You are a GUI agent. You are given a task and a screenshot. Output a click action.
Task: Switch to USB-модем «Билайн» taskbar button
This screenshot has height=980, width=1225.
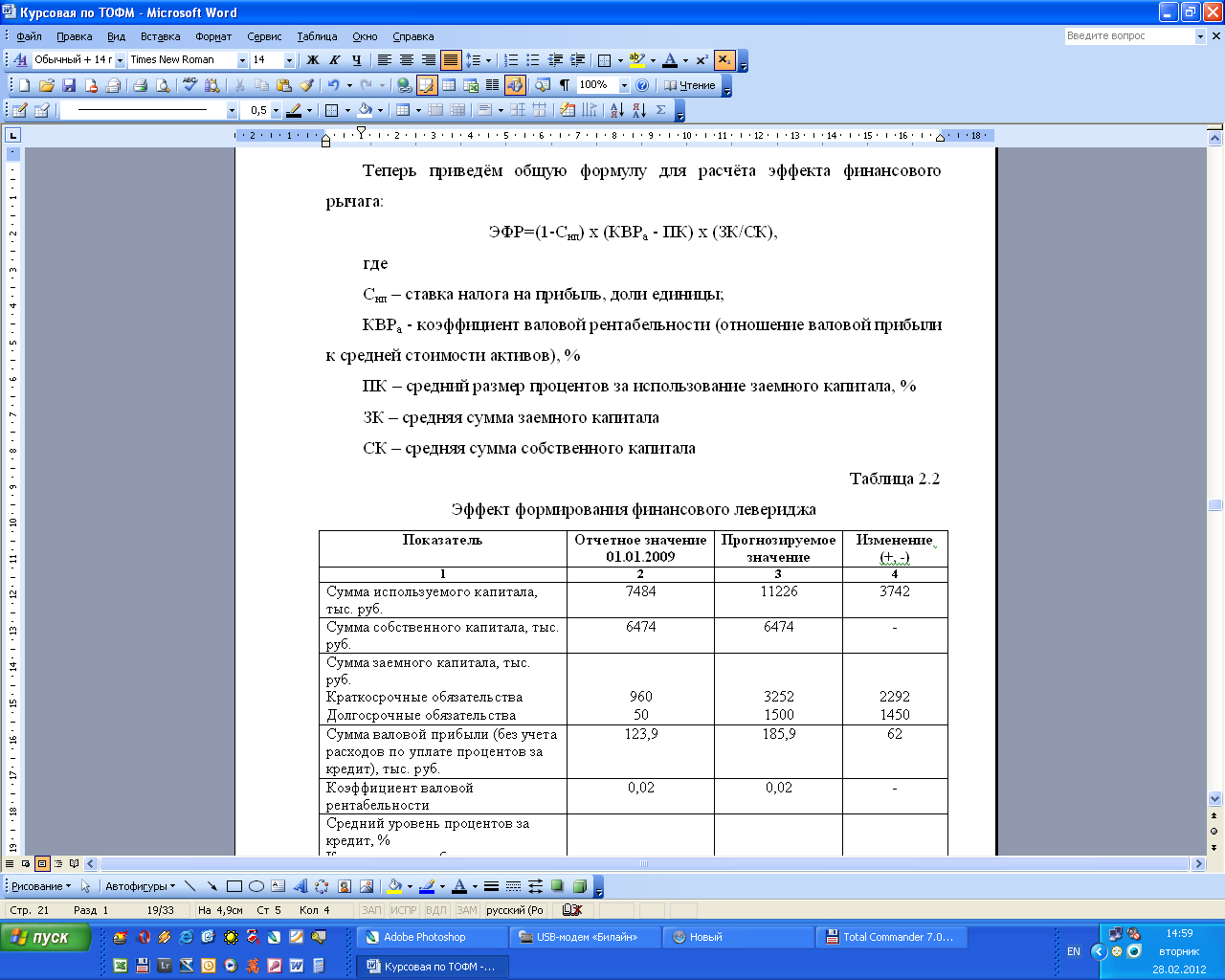point(585,937)
